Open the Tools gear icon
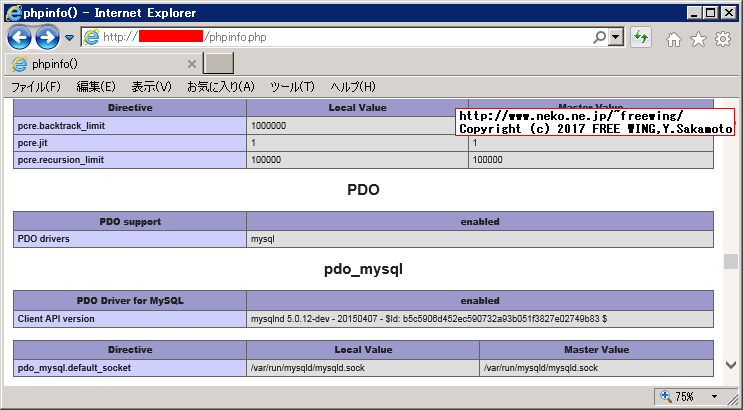 click(x=720, y=39)
